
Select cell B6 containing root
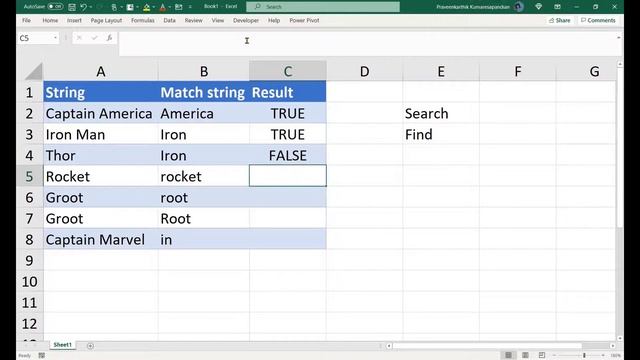[x=204, y=198]
